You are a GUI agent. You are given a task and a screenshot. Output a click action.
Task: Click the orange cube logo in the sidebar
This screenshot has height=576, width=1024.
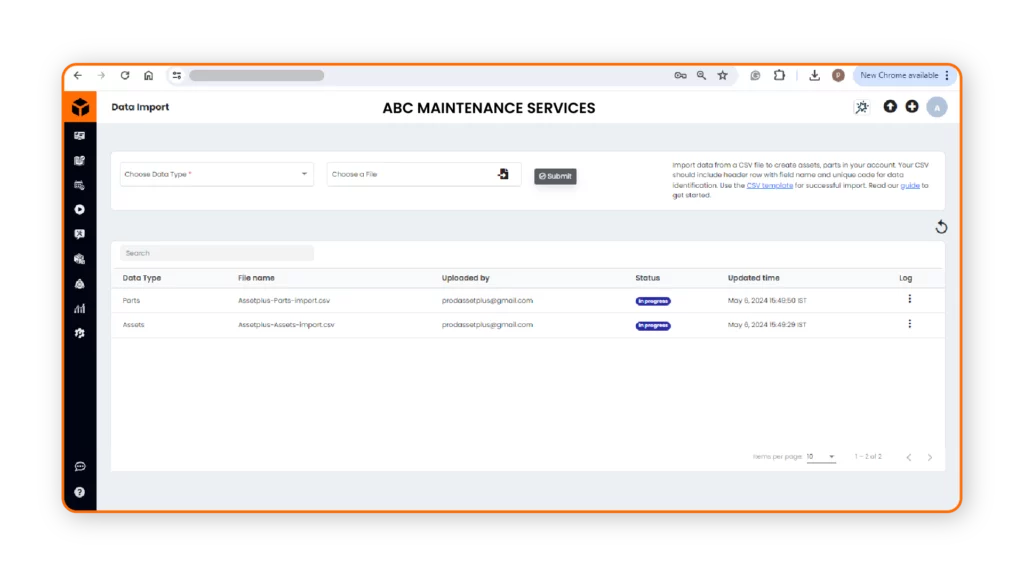[80, 107]
